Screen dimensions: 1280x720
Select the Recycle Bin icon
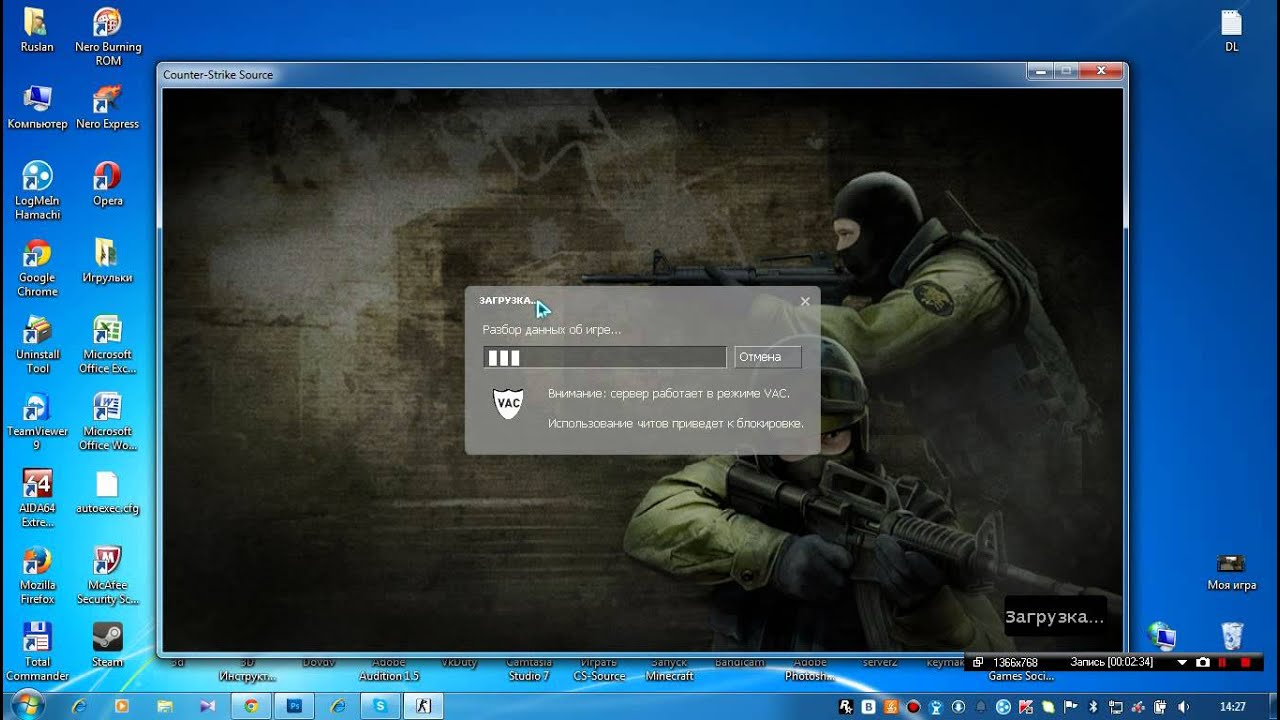click(1233, 636)
